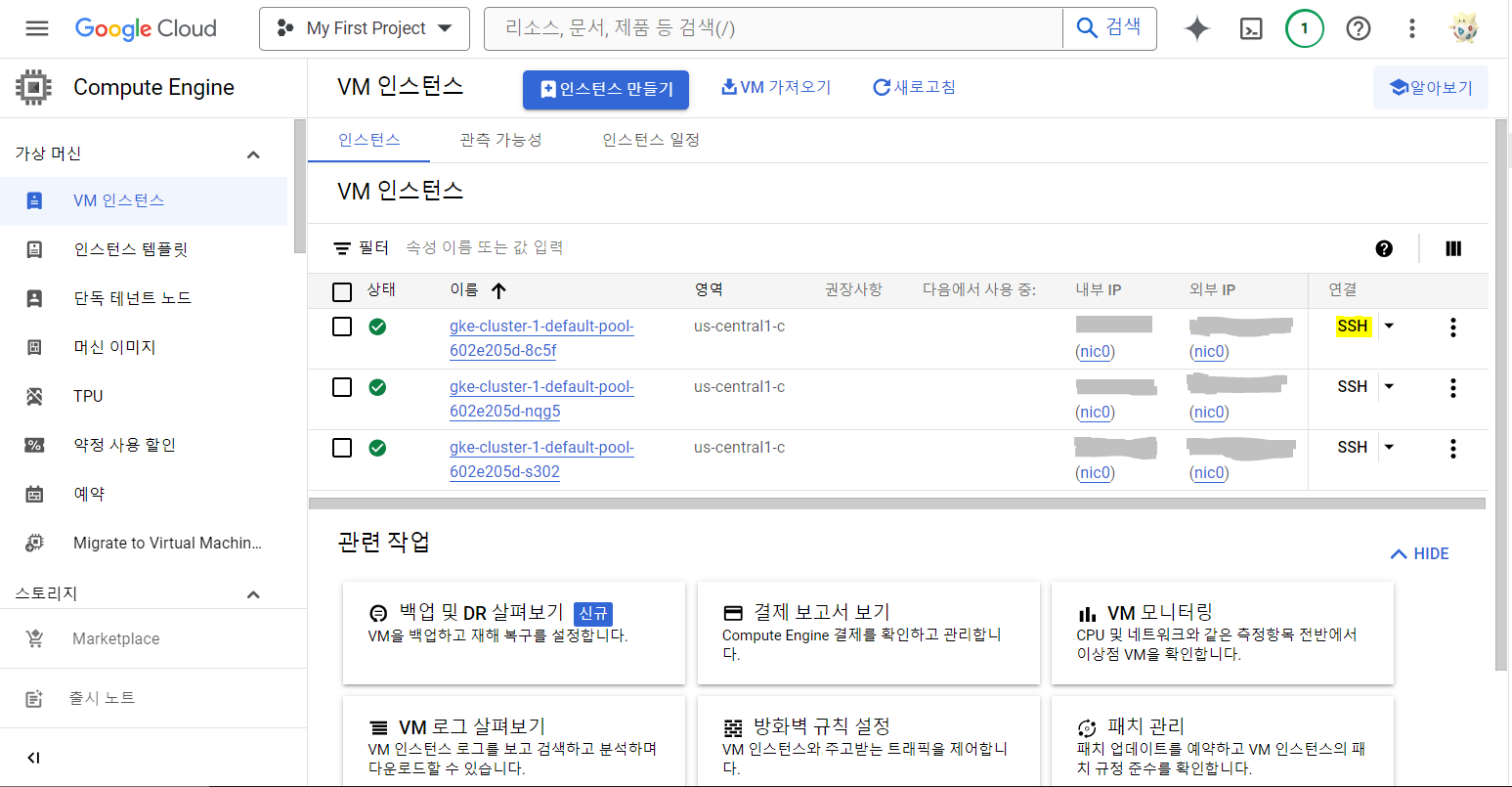Click the 예약 calendar icon
This screenshot has height=787, width=1512.
pos(34,494)
